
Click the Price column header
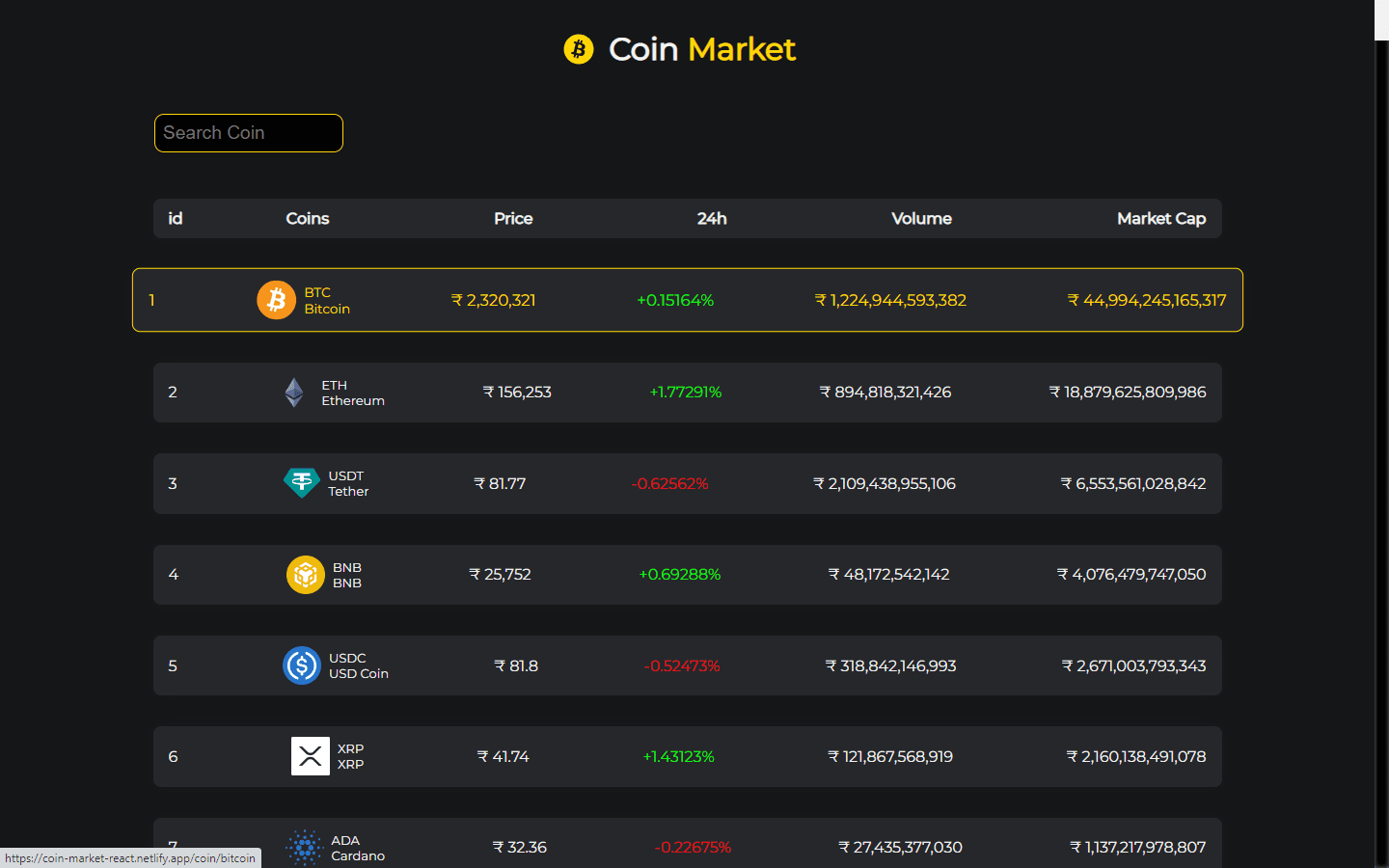[513, 219]
